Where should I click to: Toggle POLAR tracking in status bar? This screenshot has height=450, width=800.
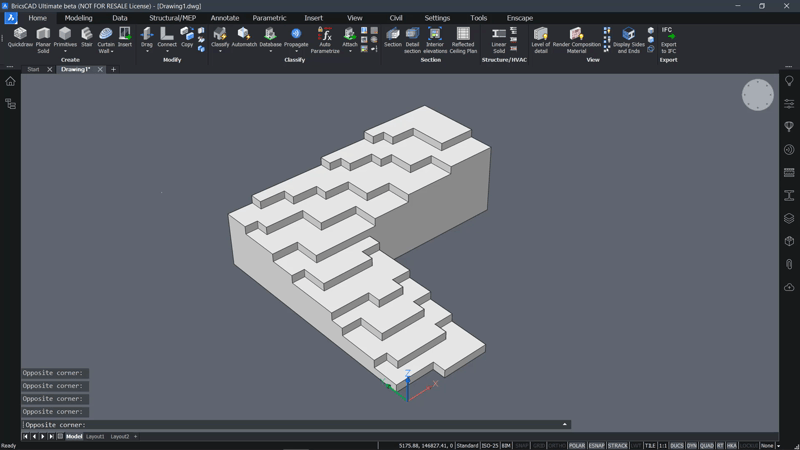click(x=577, y=445)
